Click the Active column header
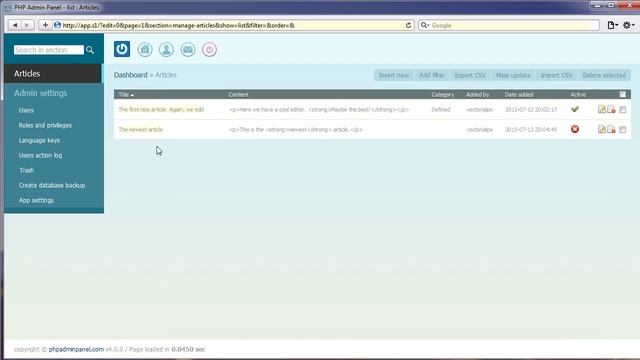This screenshot has width=640, height=360. pyautogui.click(x=578, y=94)
